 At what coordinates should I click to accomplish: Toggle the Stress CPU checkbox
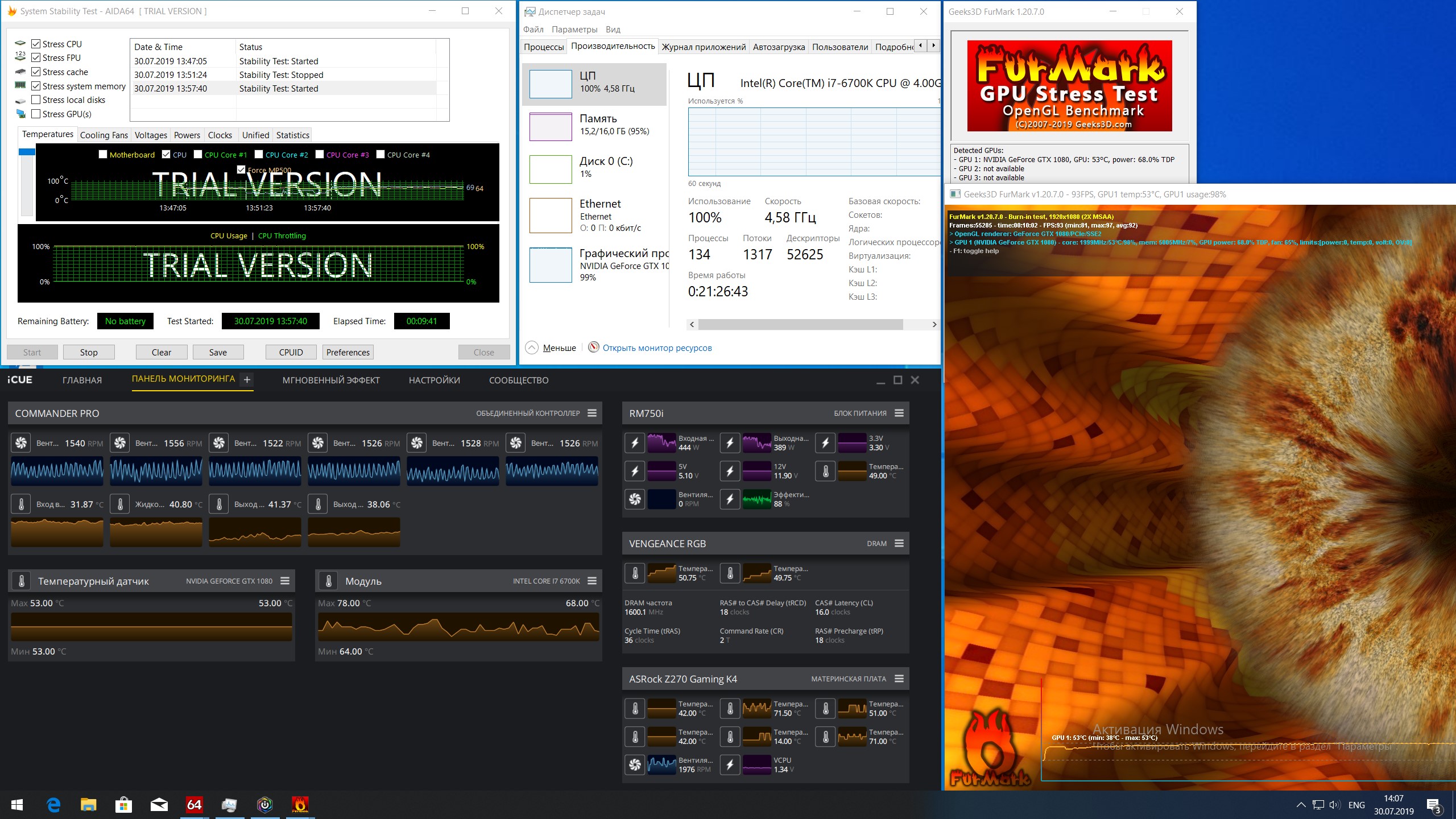(x=36, y=44)
